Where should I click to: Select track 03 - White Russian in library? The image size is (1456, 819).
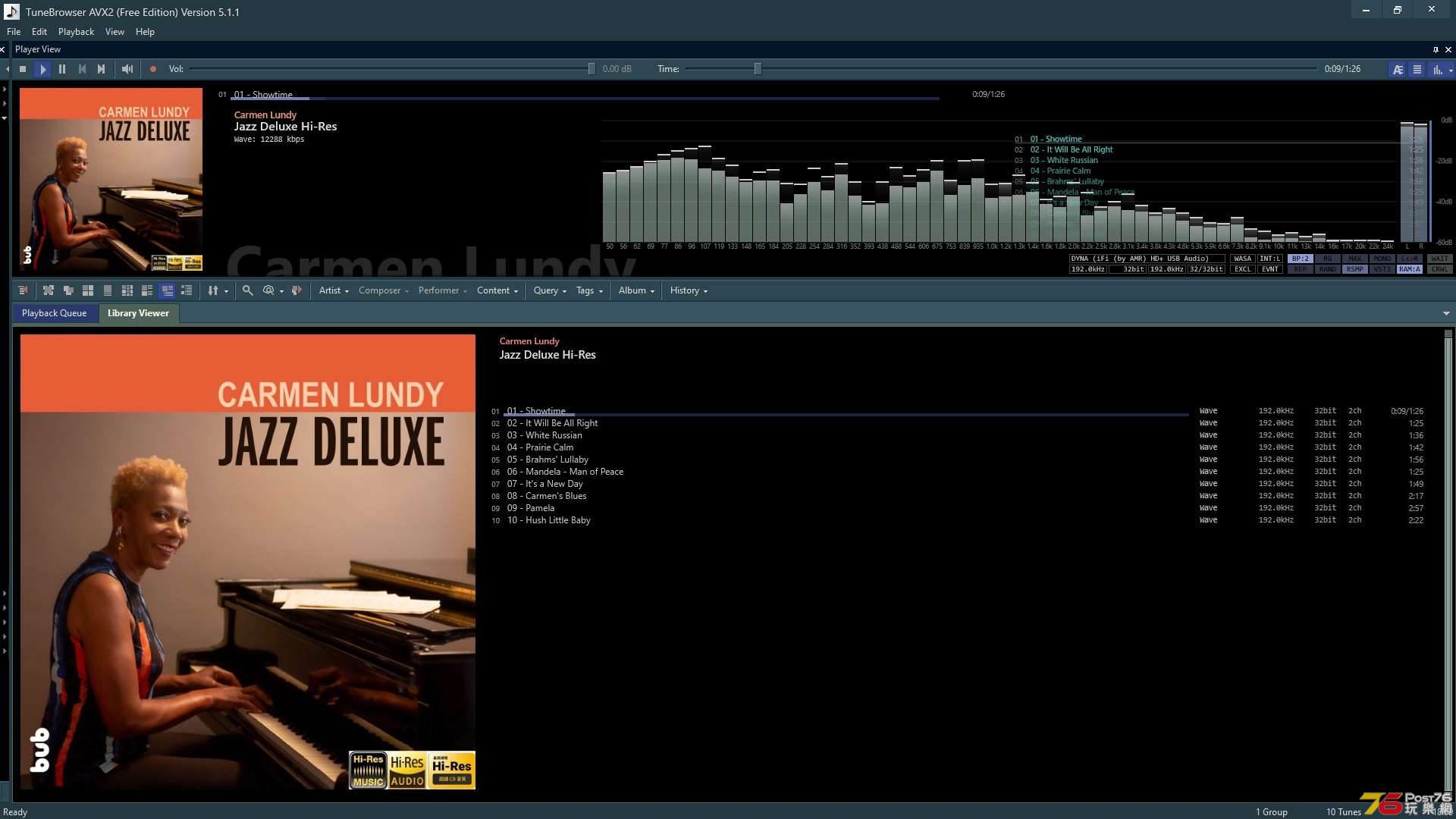[x=544, y=435]
